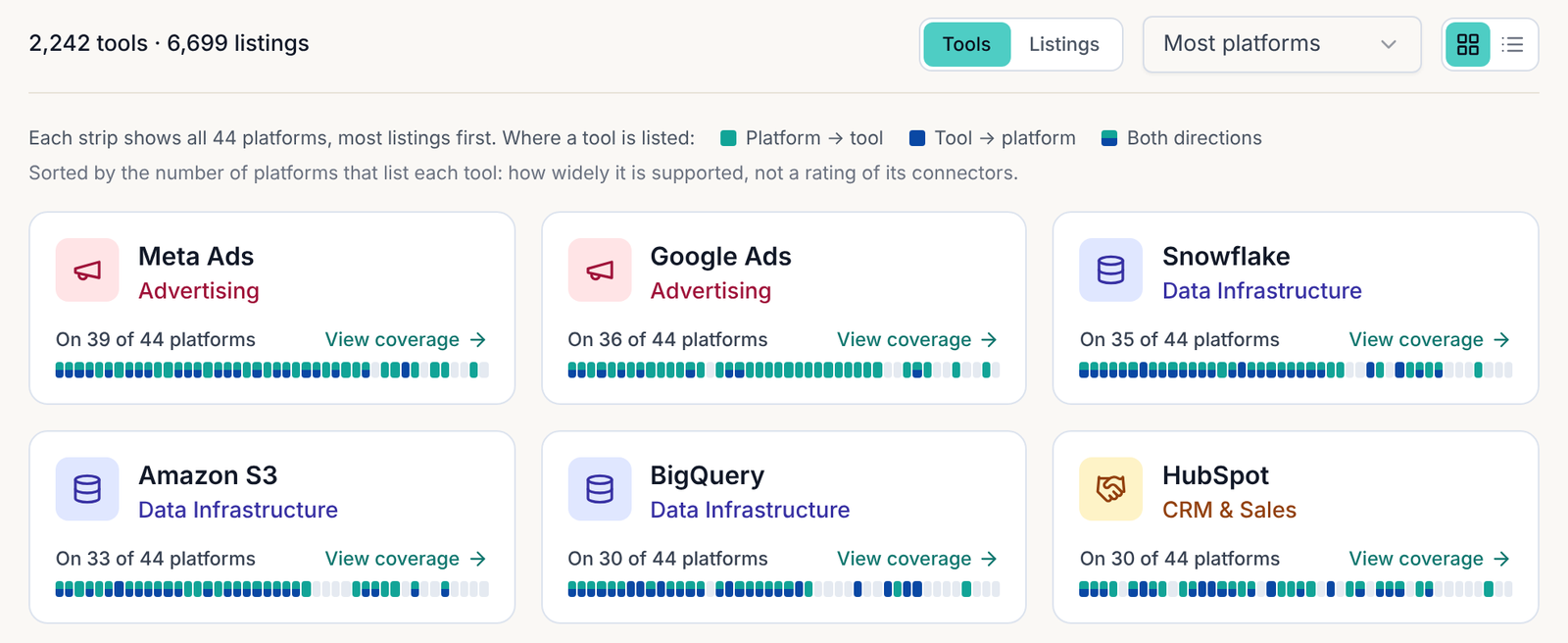The width and height of the screenshot is (1568, 643).
Task: Open the Snowflake tool title
Action: 1226,257
